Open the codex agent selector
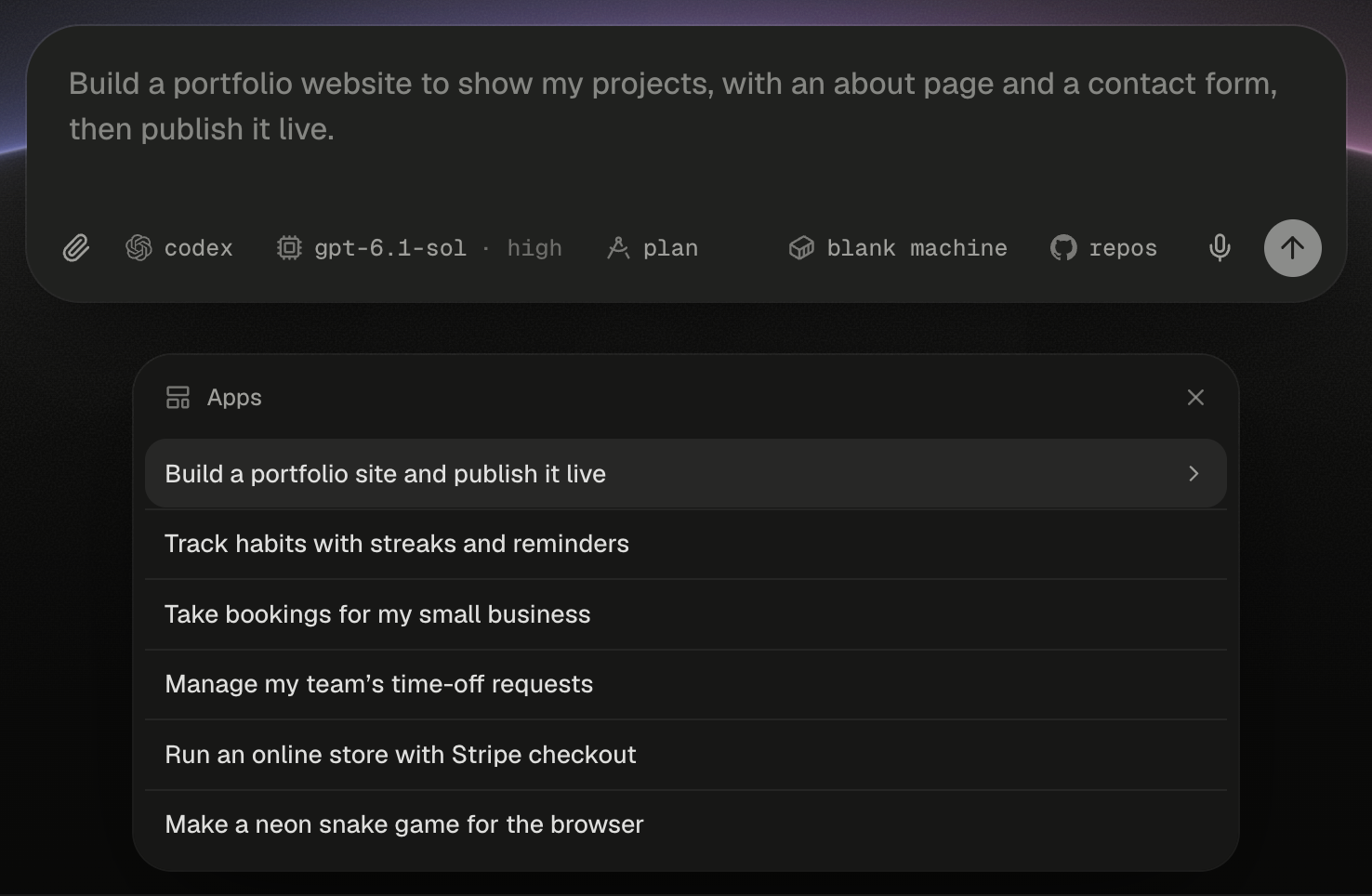The image size is (1372, 896). (179, 248)
